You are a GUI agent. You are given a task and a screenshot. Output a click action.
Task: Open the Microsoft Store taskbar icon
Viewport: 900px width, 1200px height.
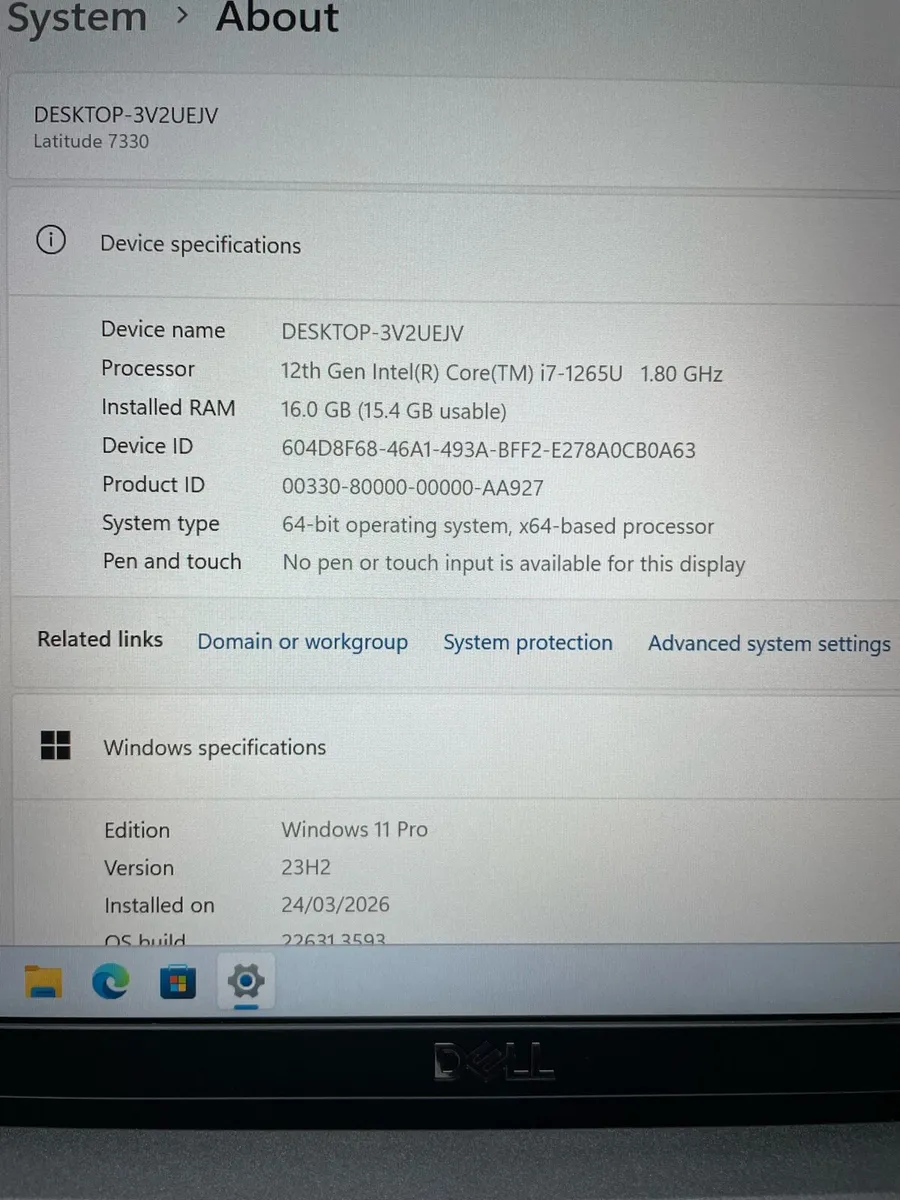pyautogui.click(x=177, y=982)
